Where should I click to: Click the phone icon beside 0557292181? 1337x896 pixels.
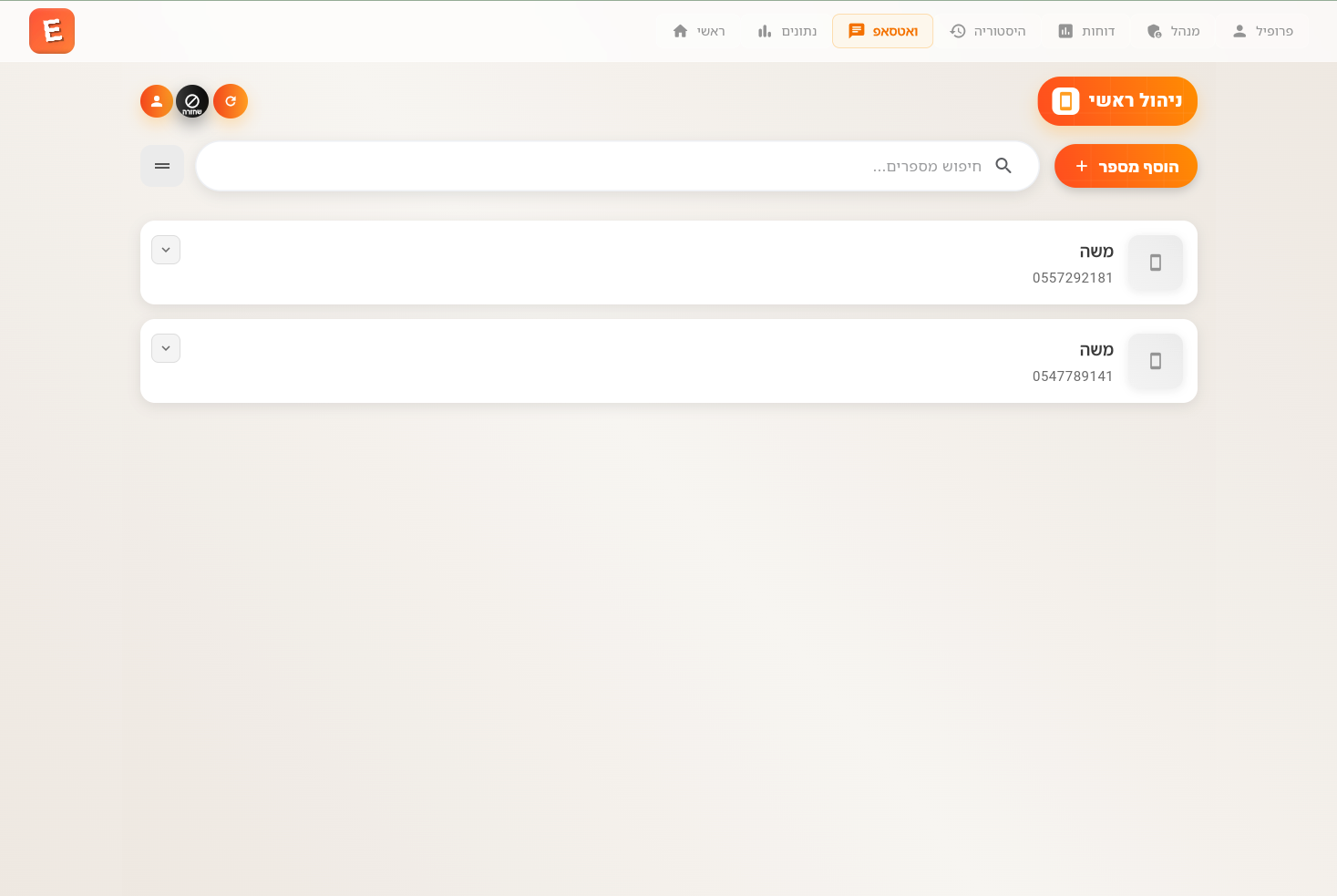point(1156,263)
